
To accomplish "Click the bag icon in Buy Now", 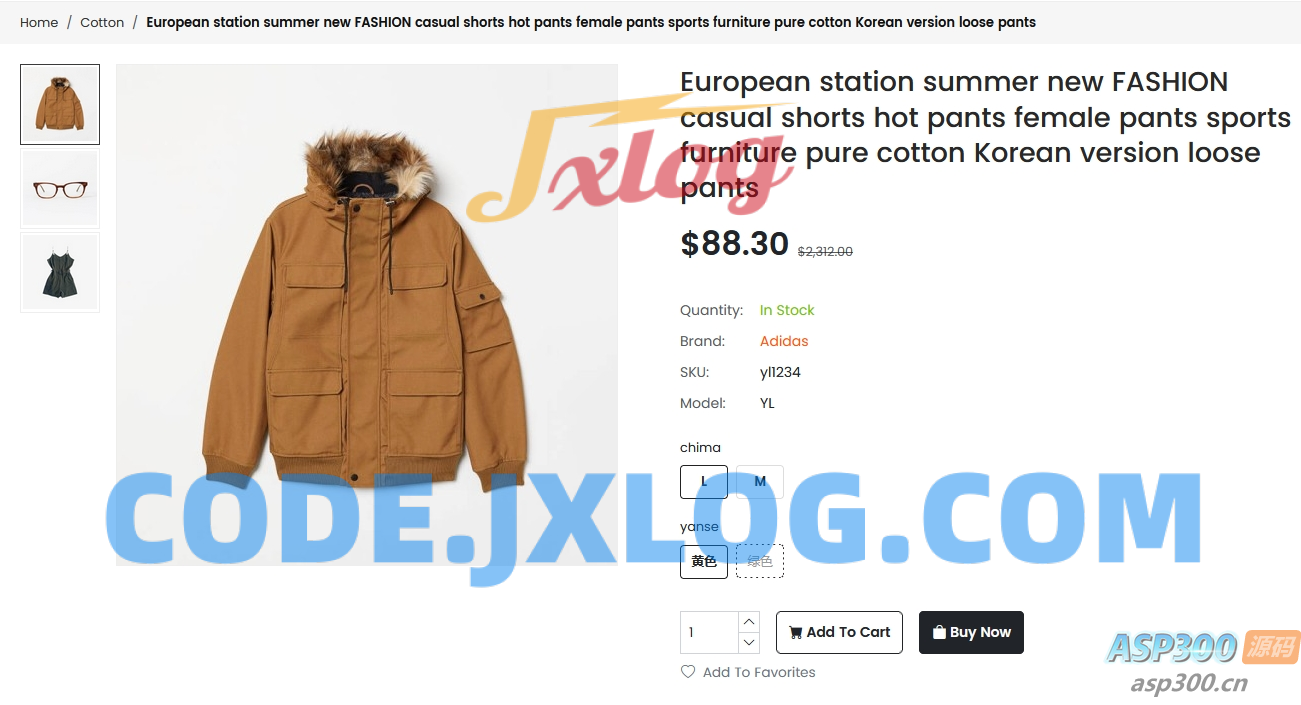I will pos(939,632).
